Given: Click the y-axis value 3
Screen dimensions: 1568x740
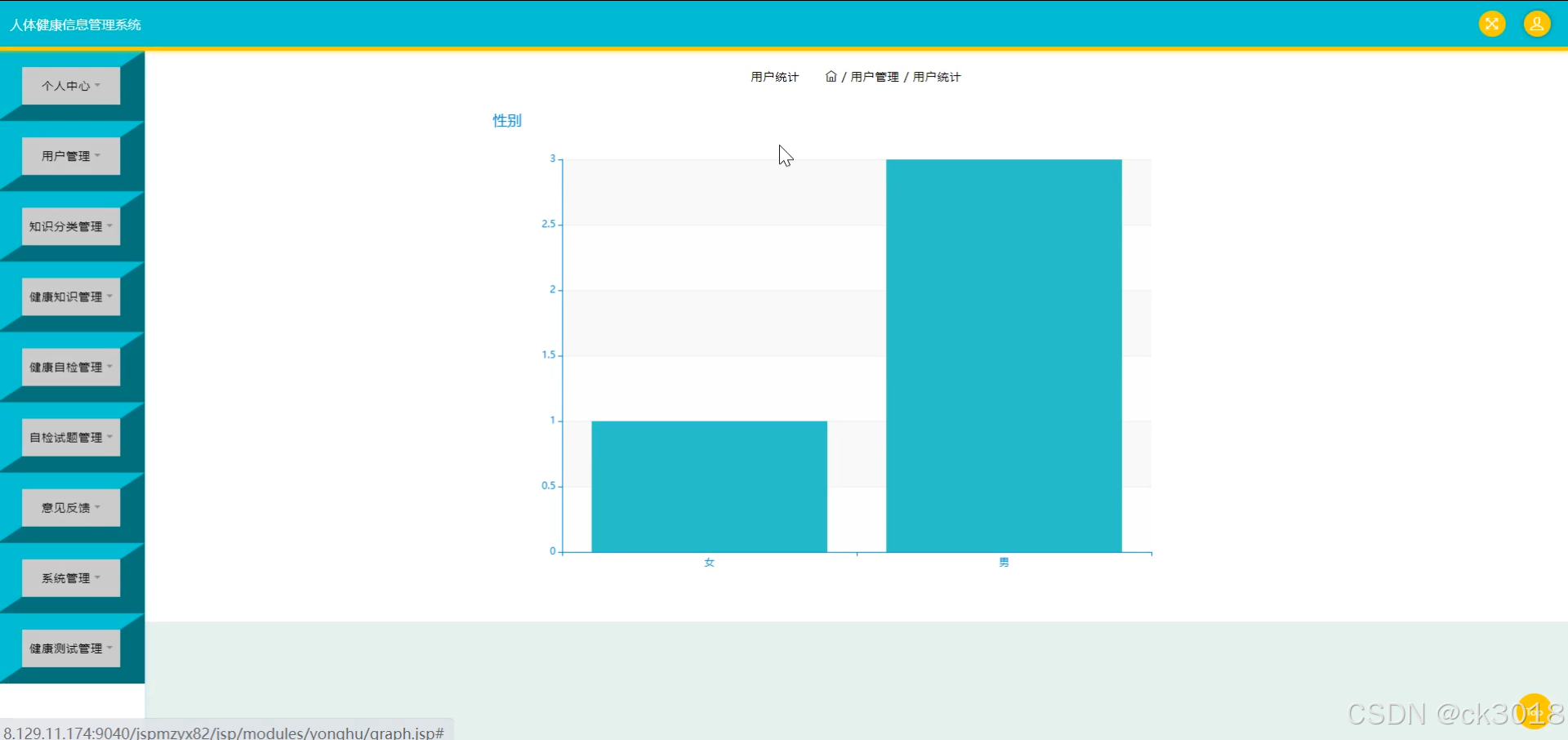Looking at the screenshot, I should [553, 158].
